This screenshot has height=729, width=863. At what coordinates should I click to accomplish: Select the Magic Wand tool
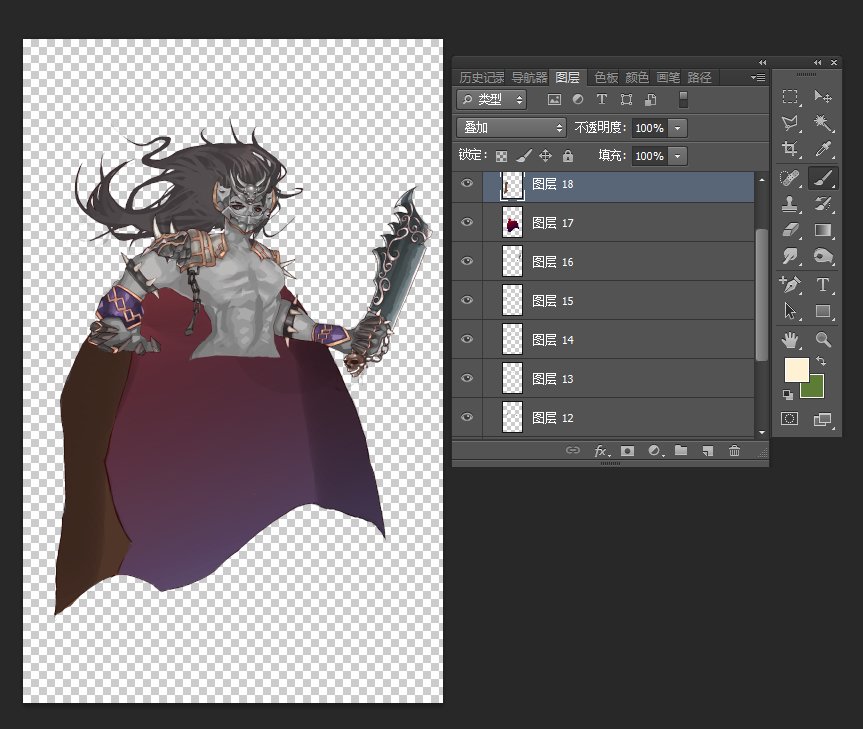point(823,123)
